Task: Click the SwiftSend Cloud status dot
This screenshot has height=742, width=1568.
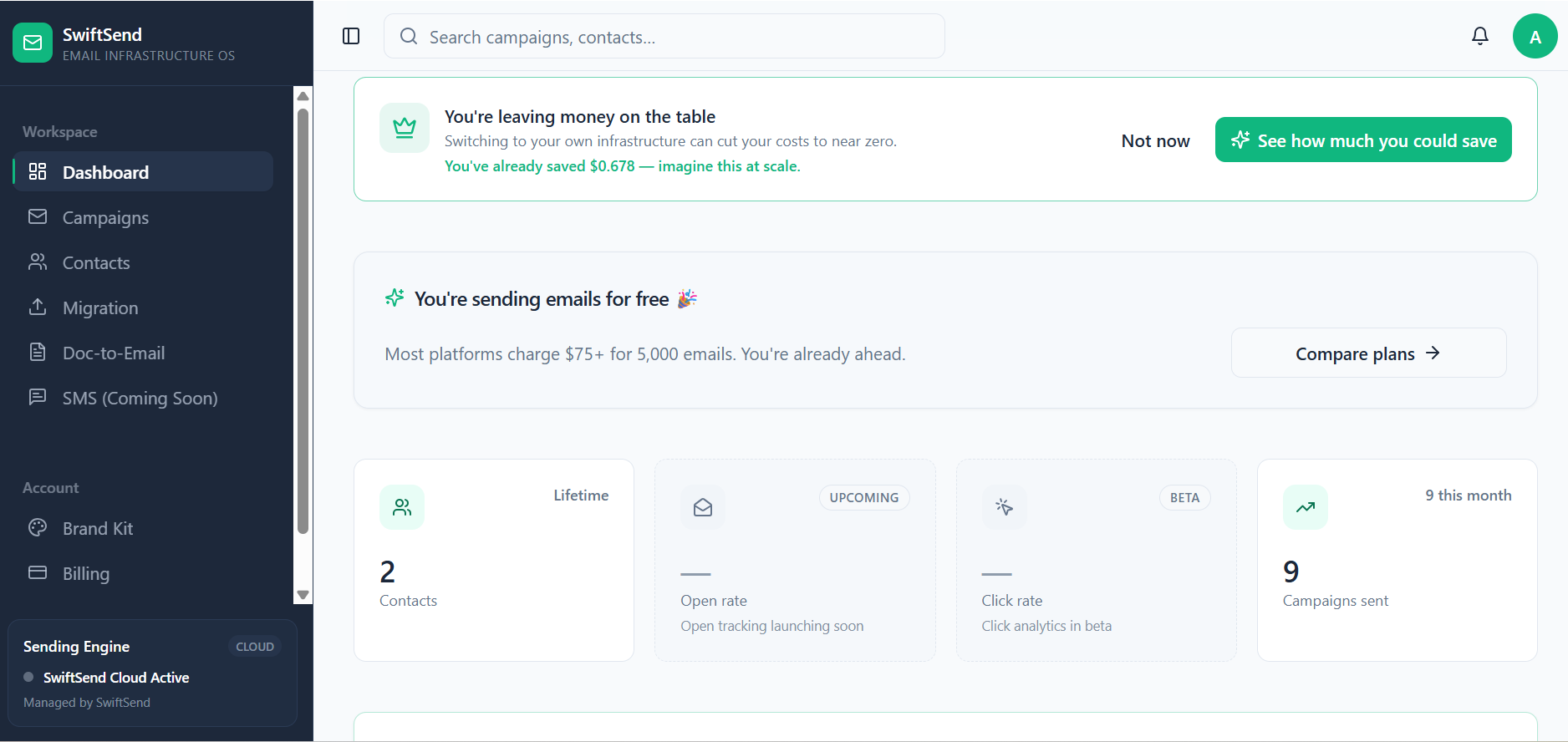Action: 28,677
